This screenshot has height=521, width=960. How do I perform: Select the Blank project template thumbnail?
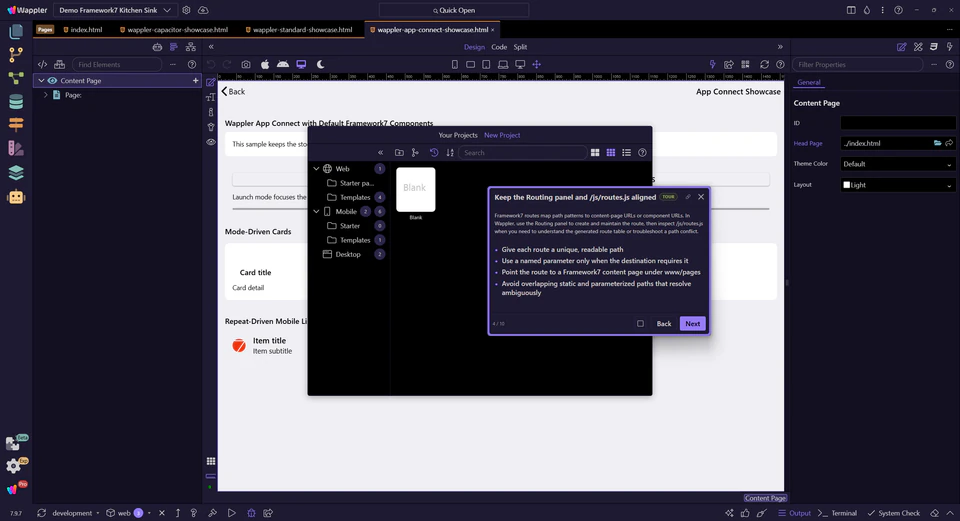(x=416, y=189)
